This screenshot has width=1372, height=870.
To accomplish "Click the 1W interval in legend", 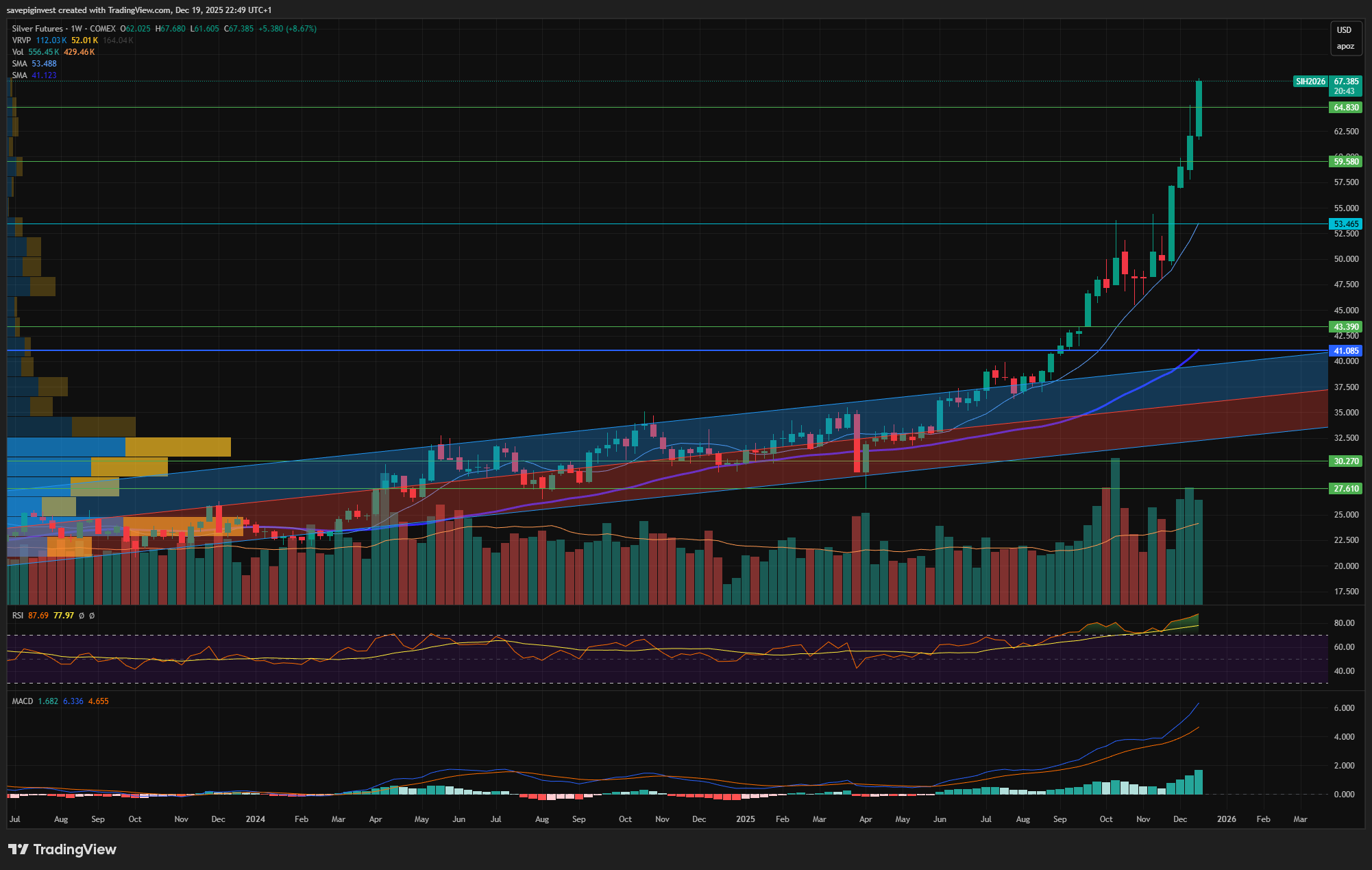I will (76, 29).
